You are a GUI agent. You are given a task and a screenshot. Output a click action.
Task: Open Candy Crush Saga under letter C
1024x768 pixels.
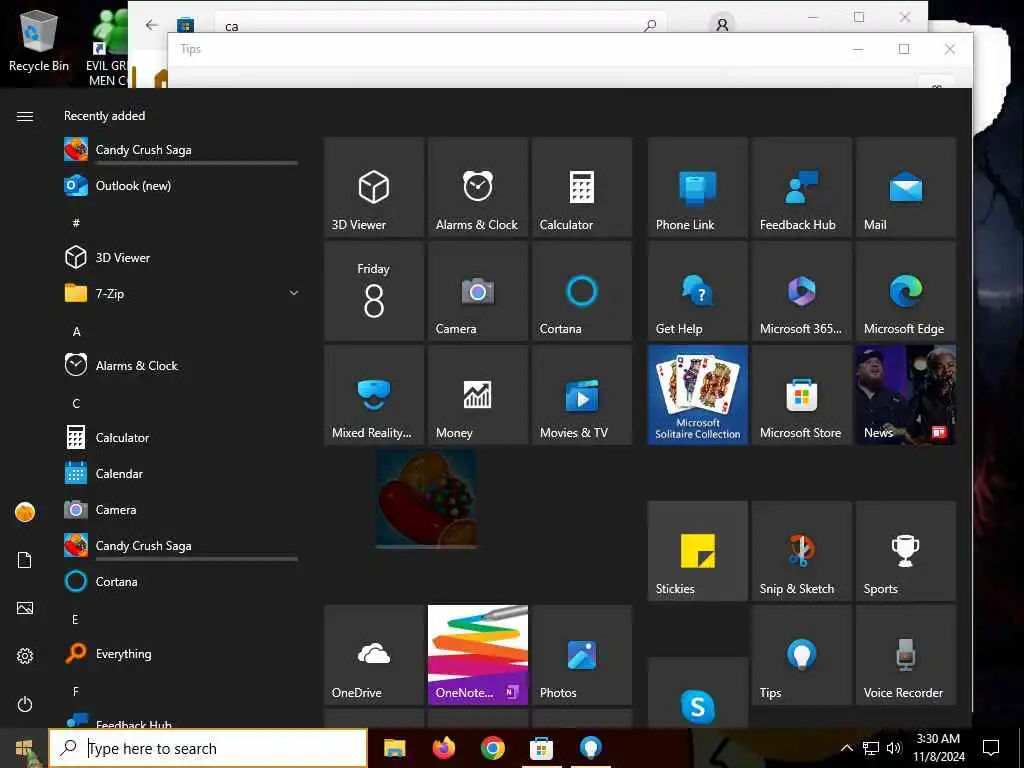click(x=180, y=546)
